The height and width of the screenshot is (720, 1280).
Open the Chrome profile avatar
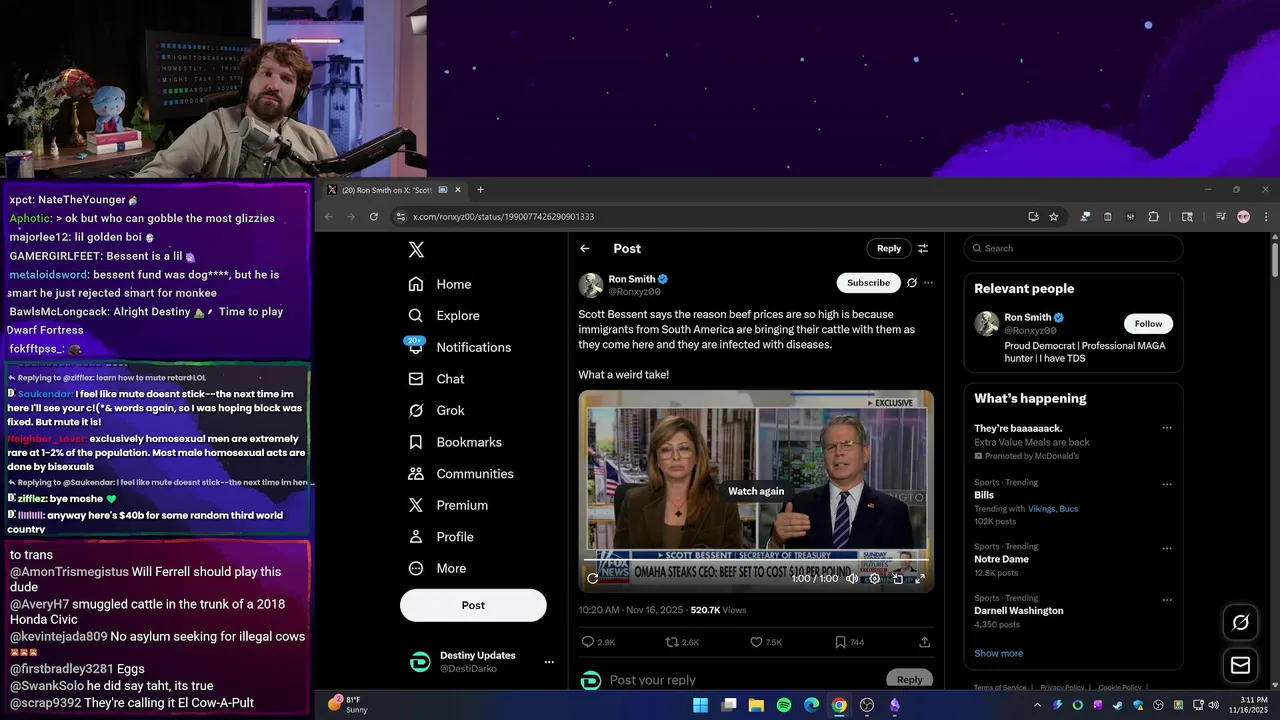click(1243, 216)
